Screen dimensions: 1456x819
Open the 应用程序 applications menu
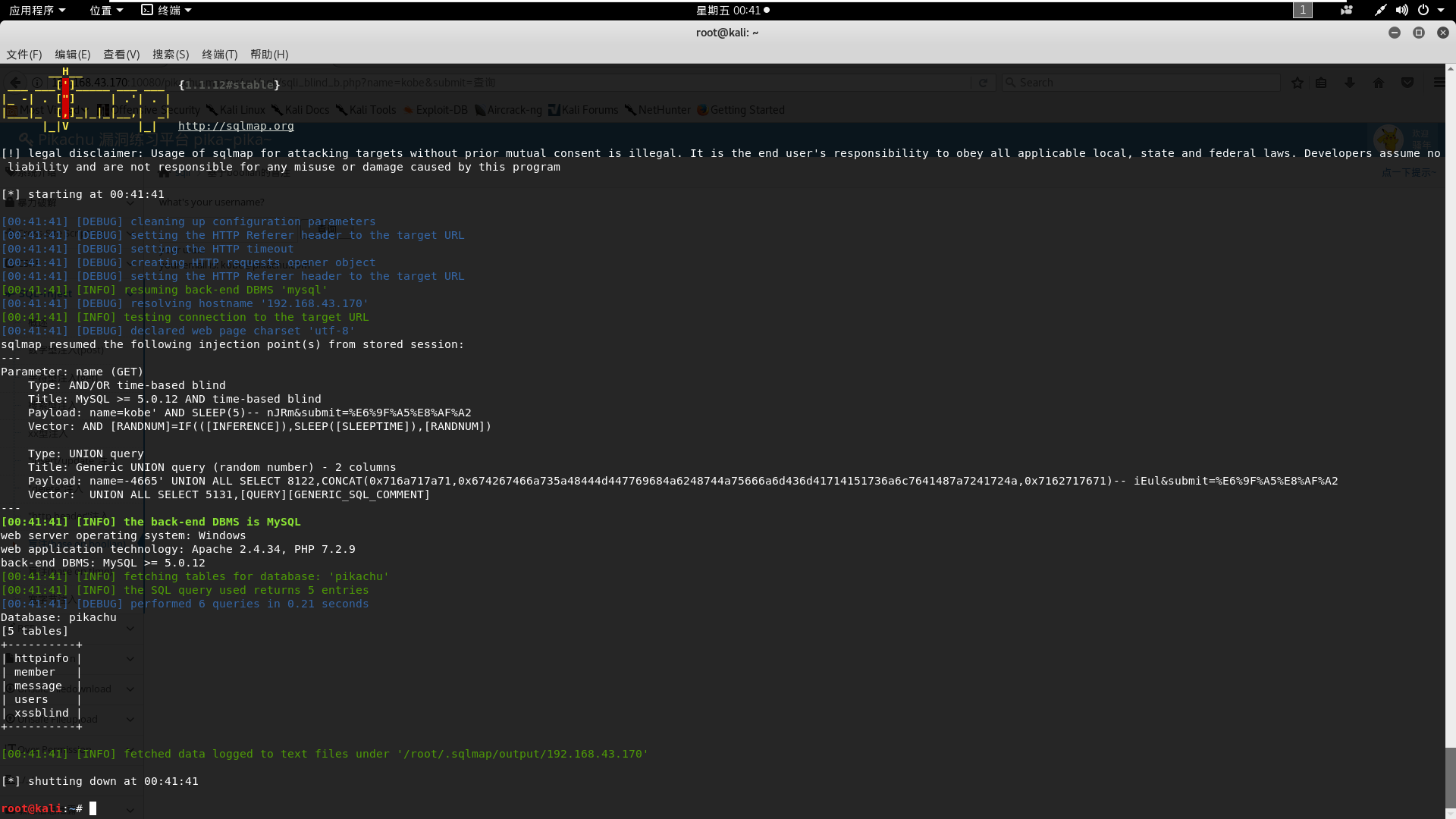click(x=37, y=10)
